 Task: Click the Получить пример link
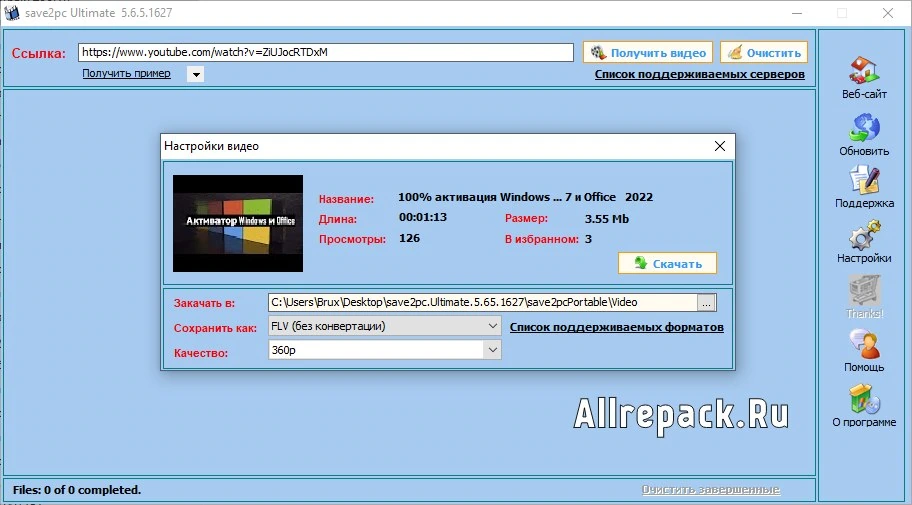coord(126,73)
